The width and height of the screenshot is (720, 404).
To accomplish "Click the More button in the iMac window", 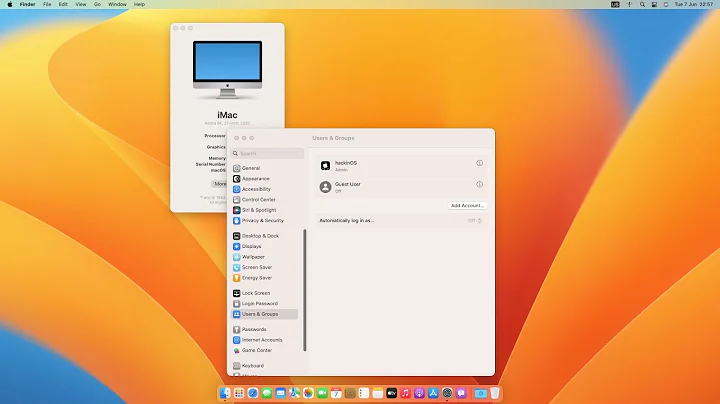I will click(220, 184).
